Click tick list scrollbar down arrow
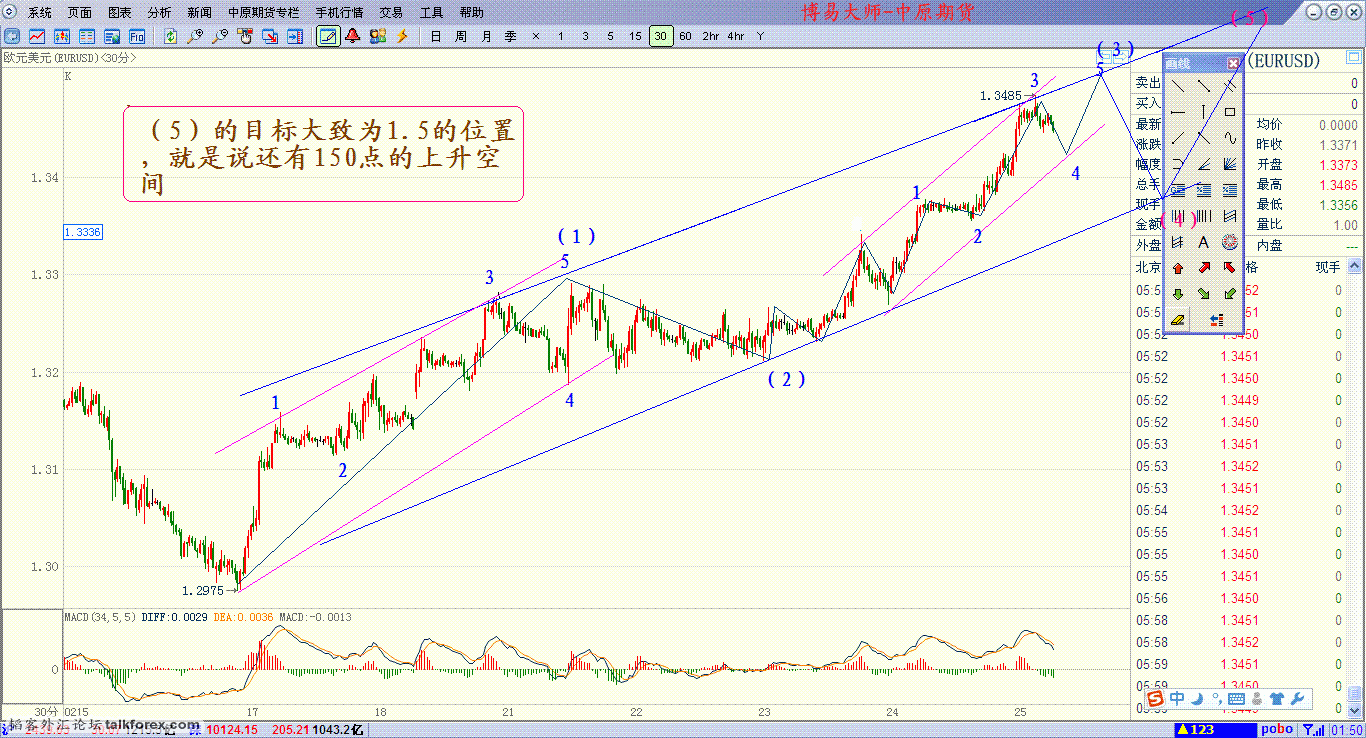 coord(1354,711)
